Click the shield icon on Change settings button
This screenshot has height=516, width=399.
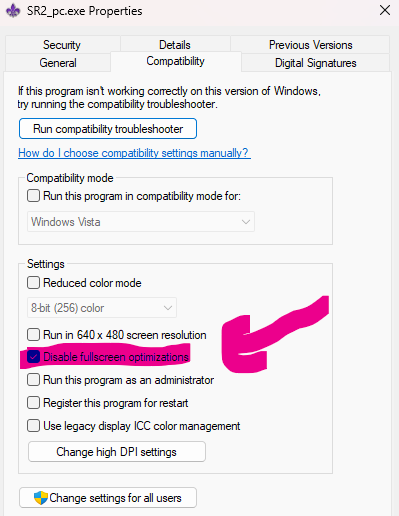click(x=41, y=498)
